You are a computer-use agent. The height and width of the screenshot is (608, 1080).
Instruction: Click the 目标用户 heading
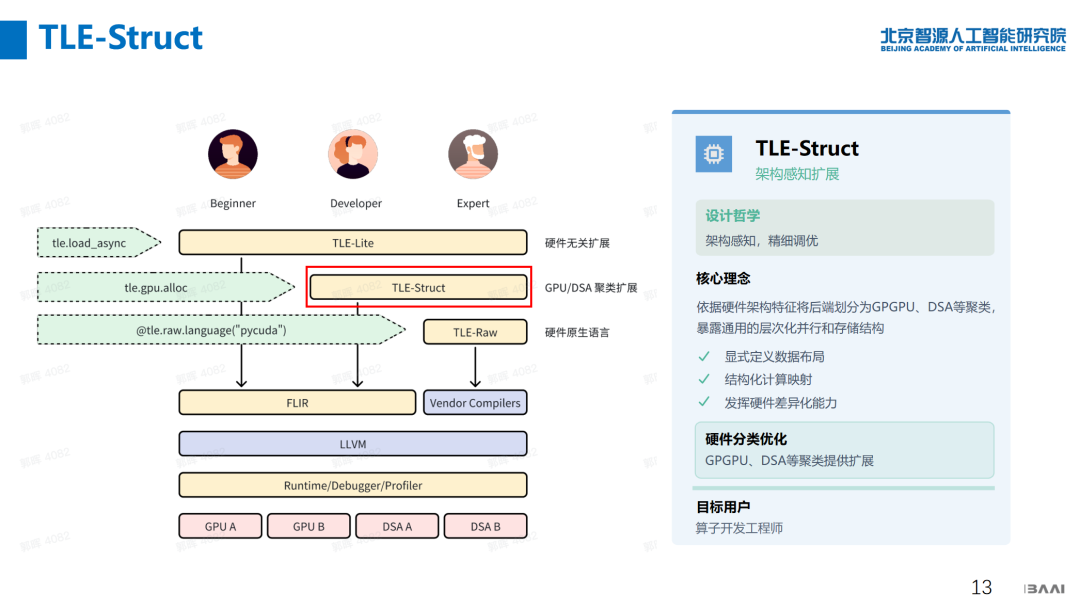[723, 507]
